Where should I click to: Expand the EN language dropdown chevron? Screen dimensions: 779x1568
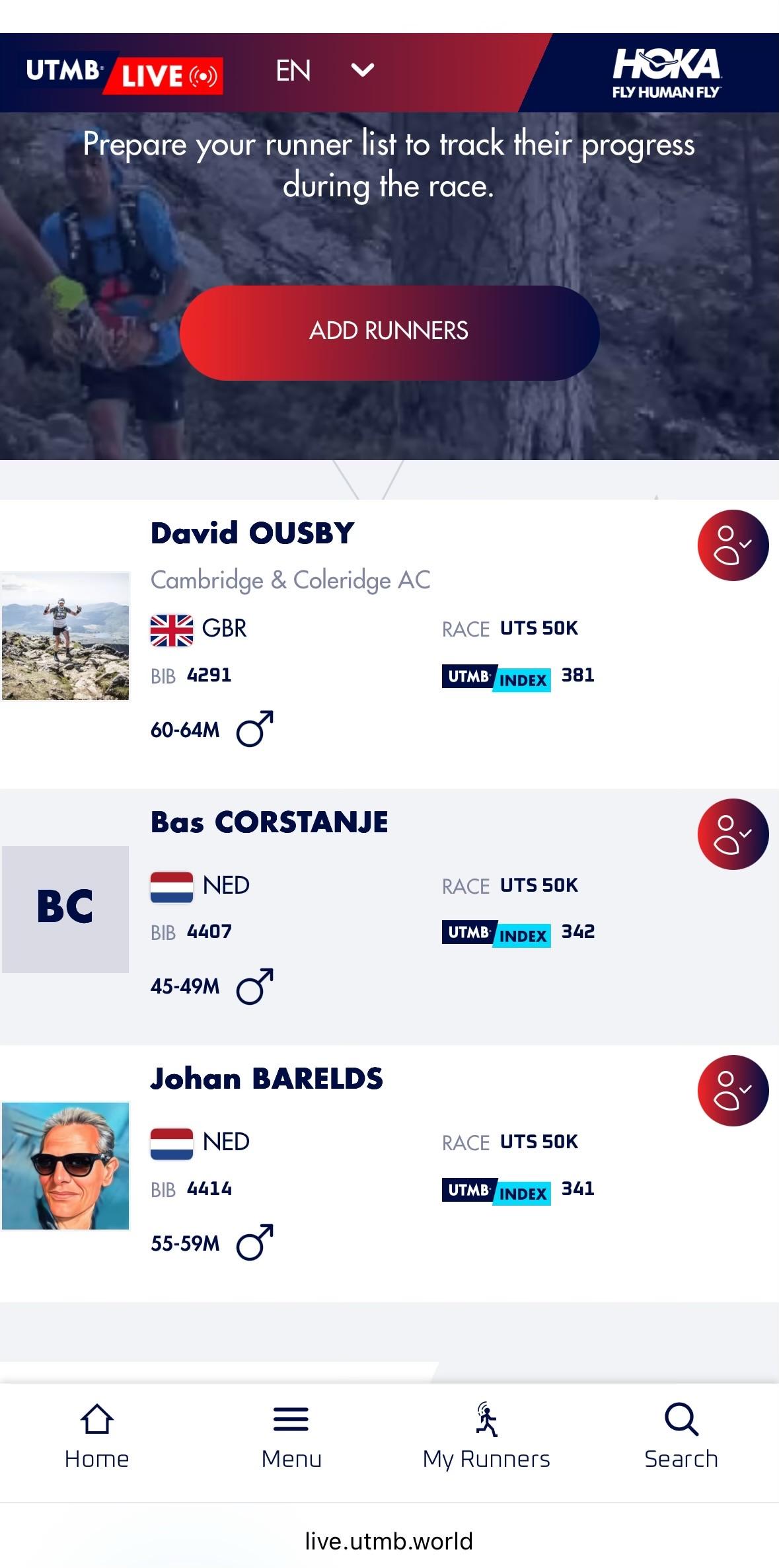pos(363,69)
